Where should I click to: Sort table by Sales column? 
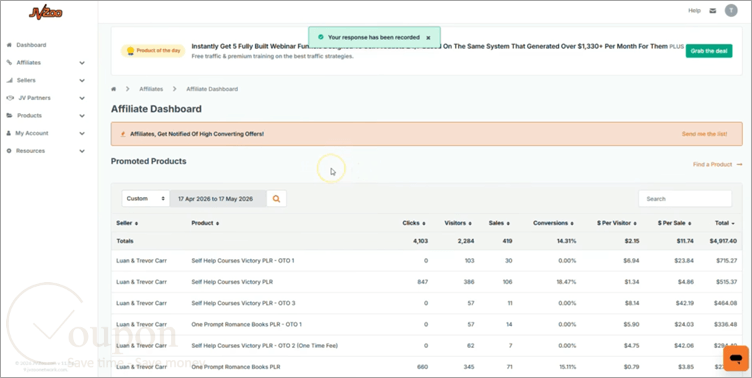point(499,223)
